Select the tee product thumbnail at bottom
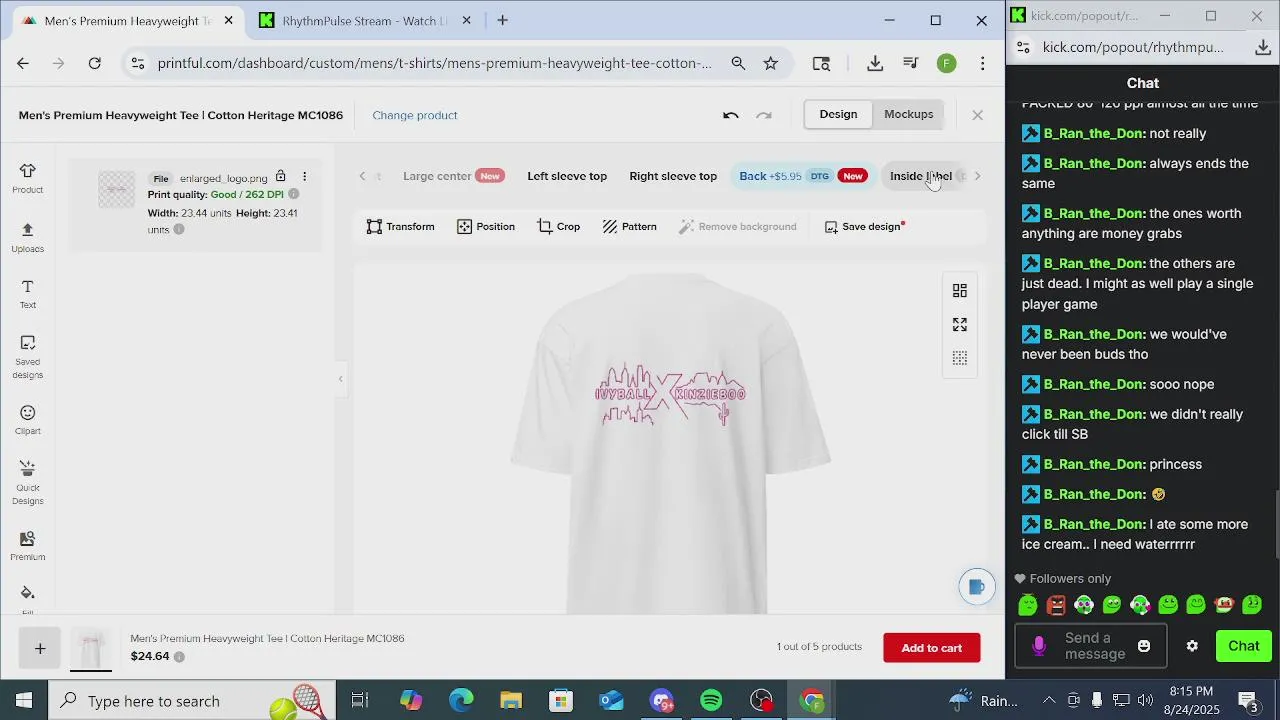Image resolution: width=1280 pixels, height=720 pixels. pos(91,649)
